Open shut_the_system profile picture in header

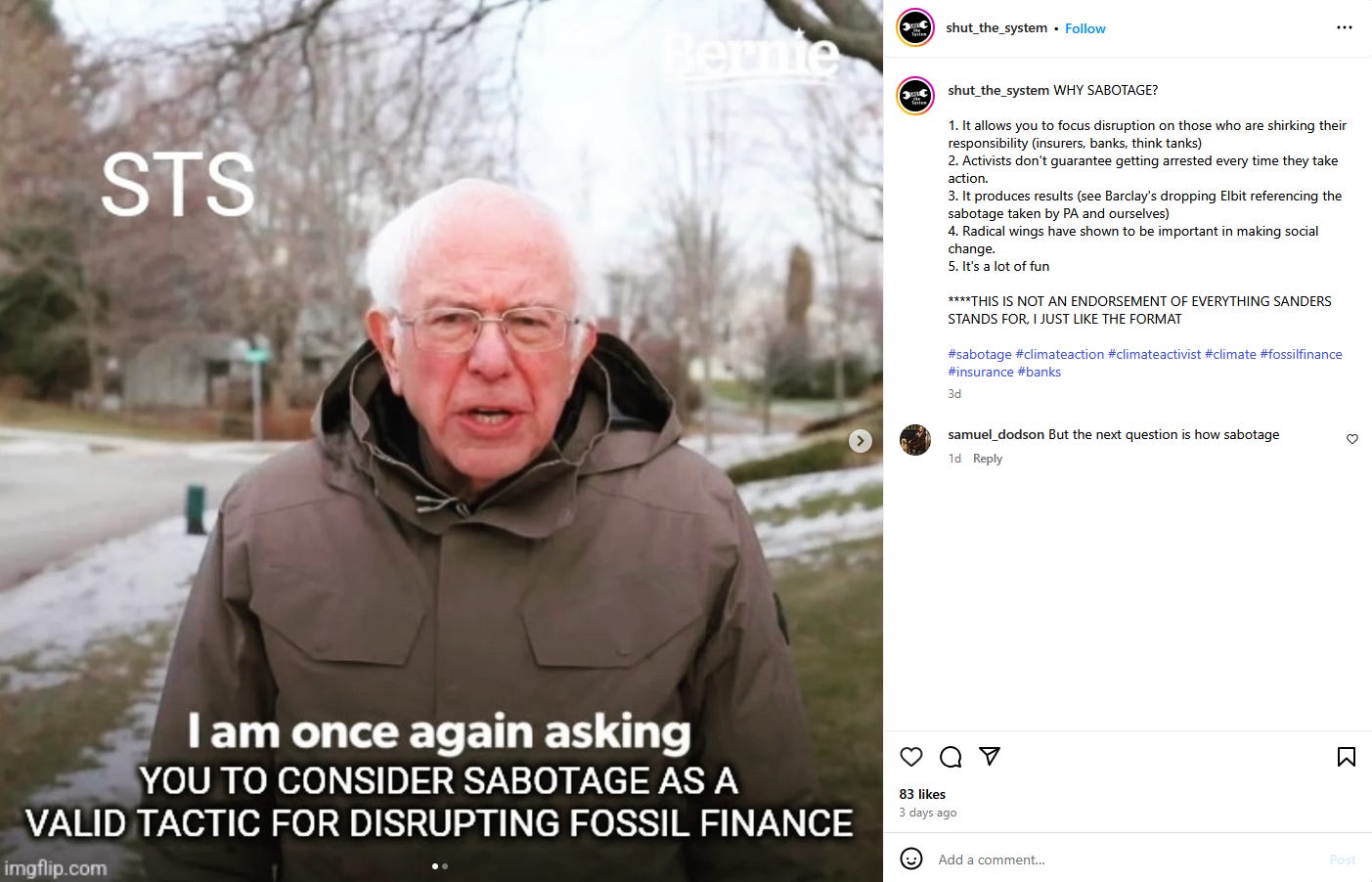point(915,27)
